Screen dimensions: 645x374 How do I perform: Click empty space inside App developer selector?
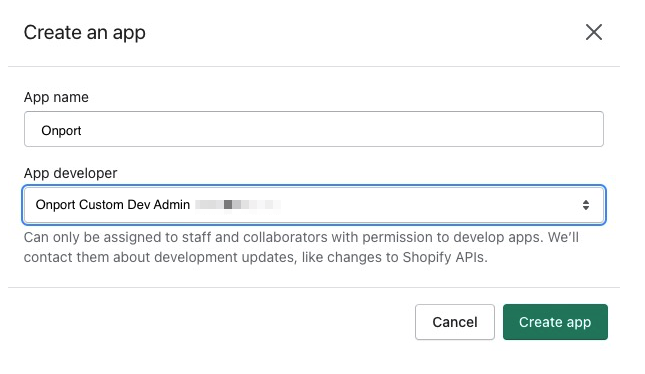point(428,205)
